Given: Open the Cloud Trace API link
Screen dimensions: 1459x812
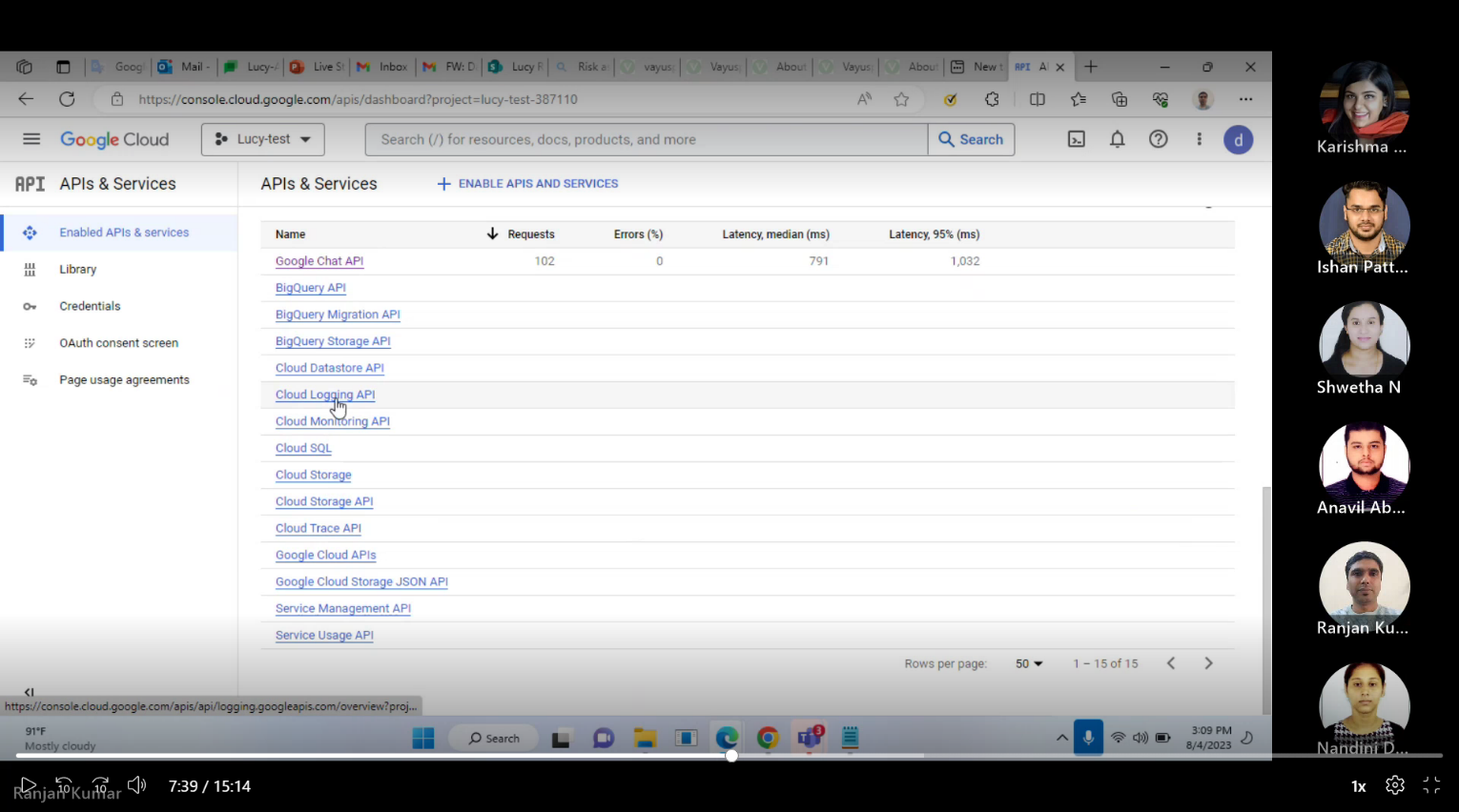Looking at the screenshot, I should click(319, 528).
